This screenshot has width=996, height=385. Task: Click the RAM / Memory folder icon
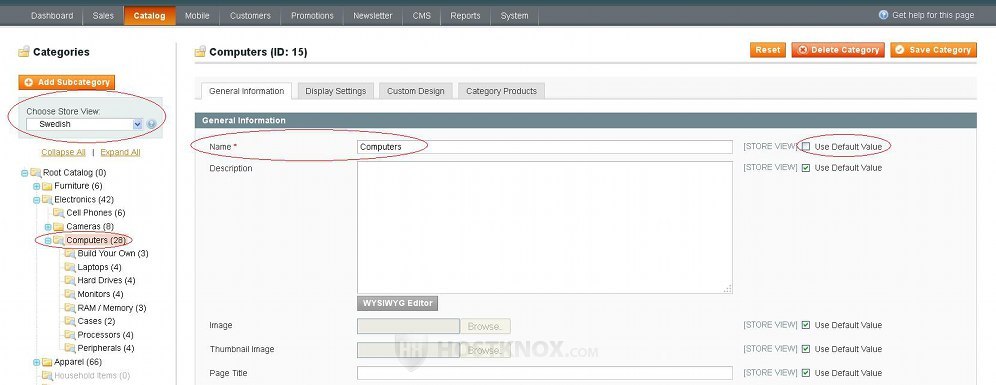[x=70, y=308]
